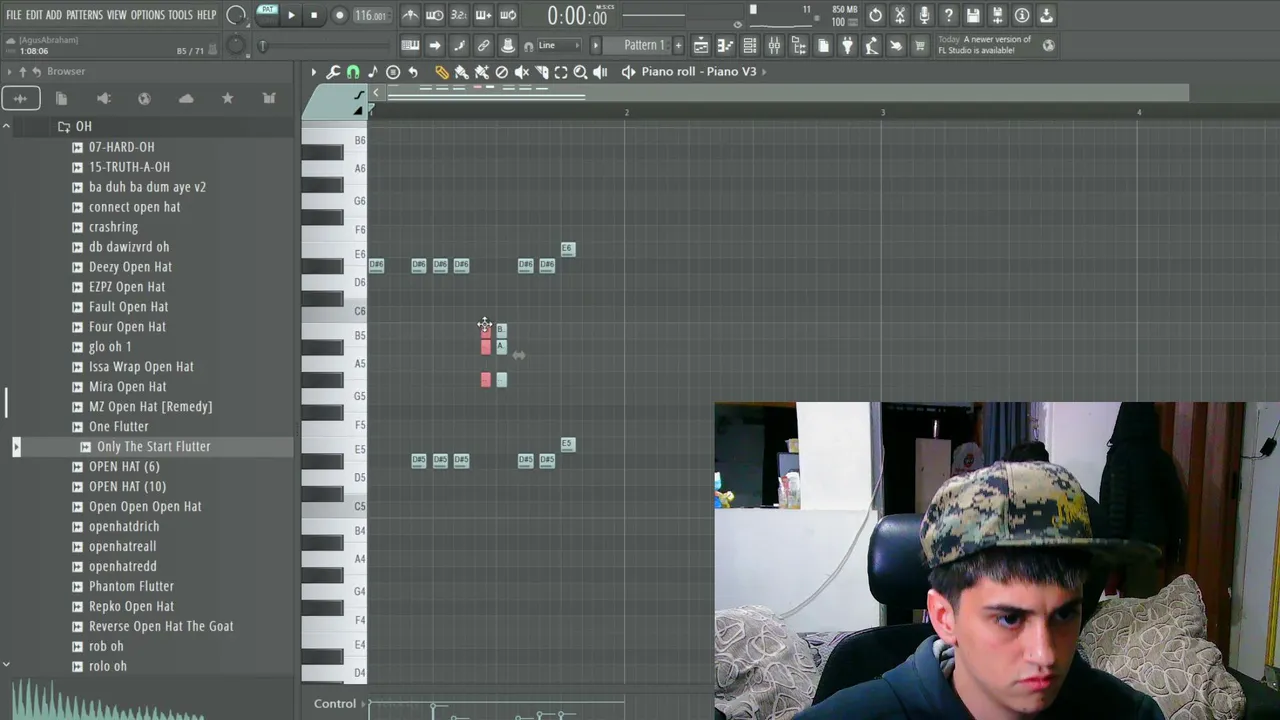Toggle the metronome button

coord(410,15)
